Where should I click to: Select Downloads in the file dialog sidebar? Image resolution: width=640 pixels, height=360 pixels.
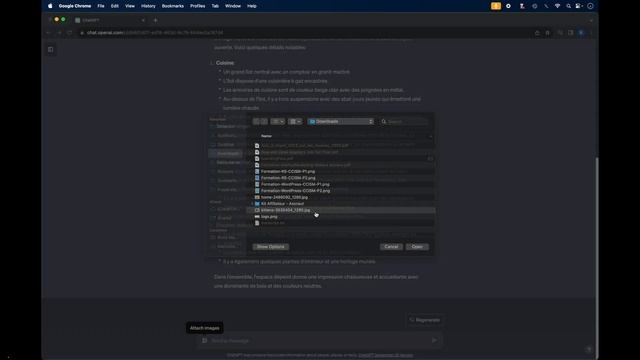tap(226, 153)
